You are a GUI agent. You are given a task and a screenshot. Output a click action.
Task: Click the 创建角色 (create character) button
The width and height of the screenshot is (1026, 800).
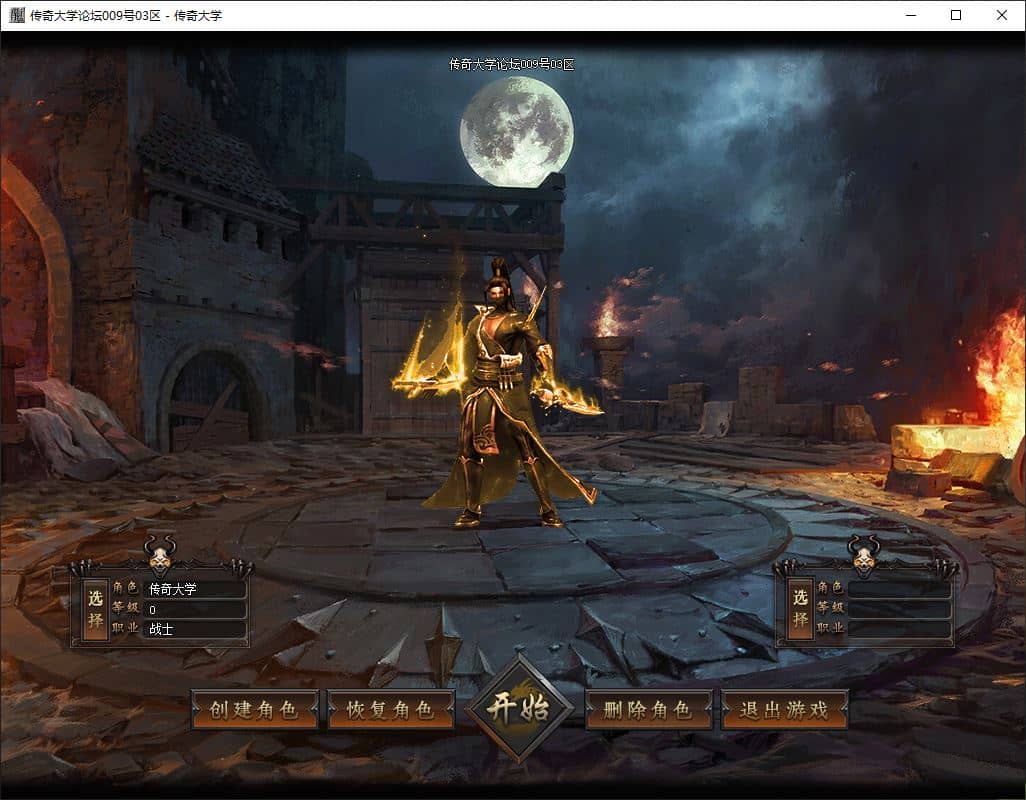[255, 709]
